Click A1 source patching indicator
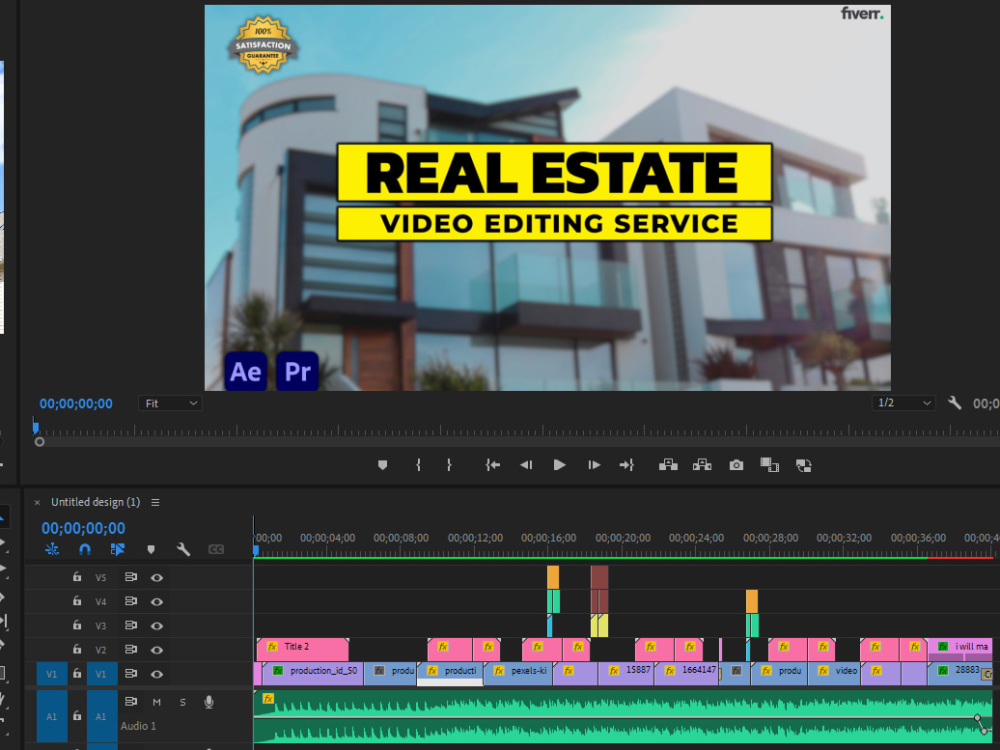 coord(52,716)
